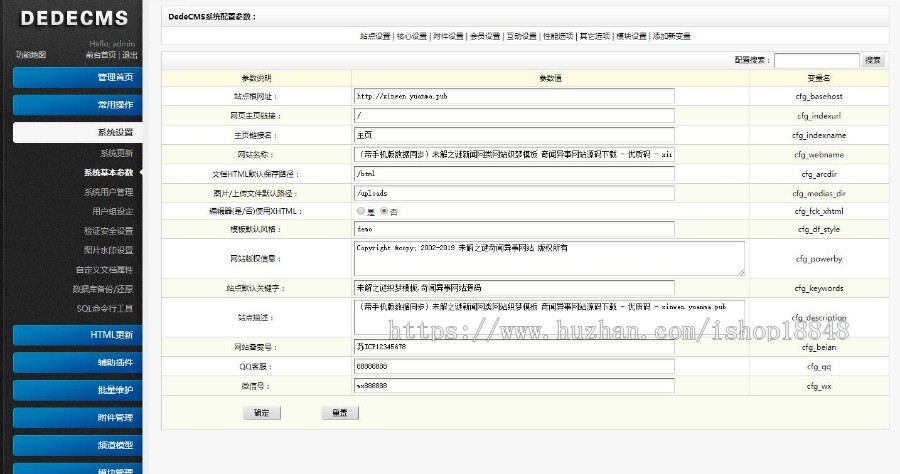Screen dimensions: 900x474
Task: Expand the 附件管理 sidebar section
Action: pos(77,417)
